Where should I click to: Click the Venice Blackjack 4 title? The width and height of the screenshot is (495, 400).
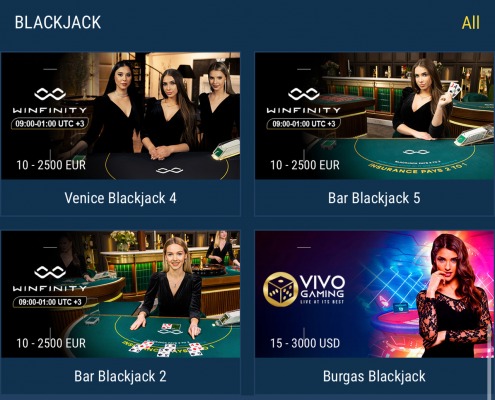pos(120,198)
